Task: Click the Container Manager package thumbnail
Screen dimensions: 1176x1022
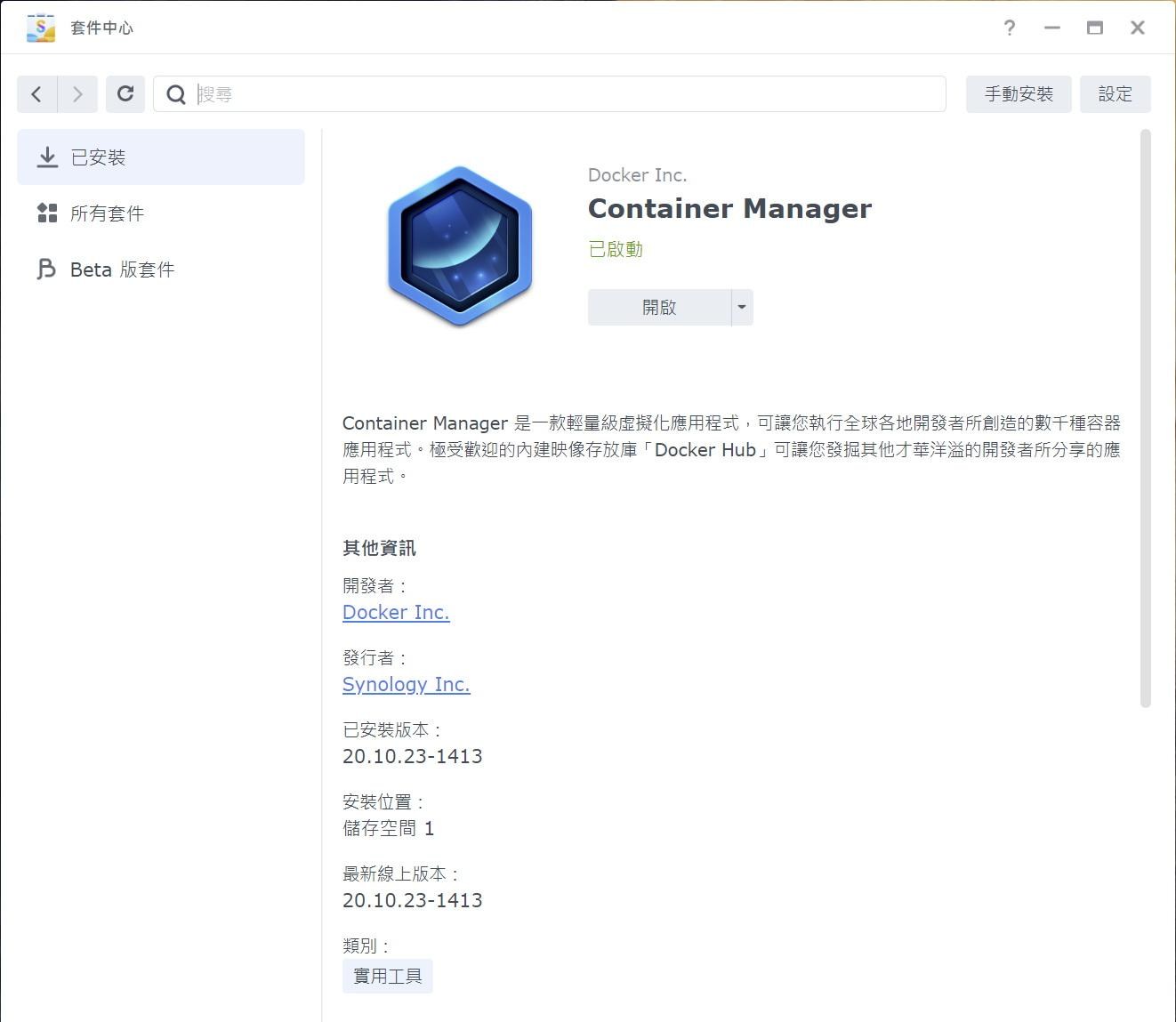Action: [x=459, y=245]
